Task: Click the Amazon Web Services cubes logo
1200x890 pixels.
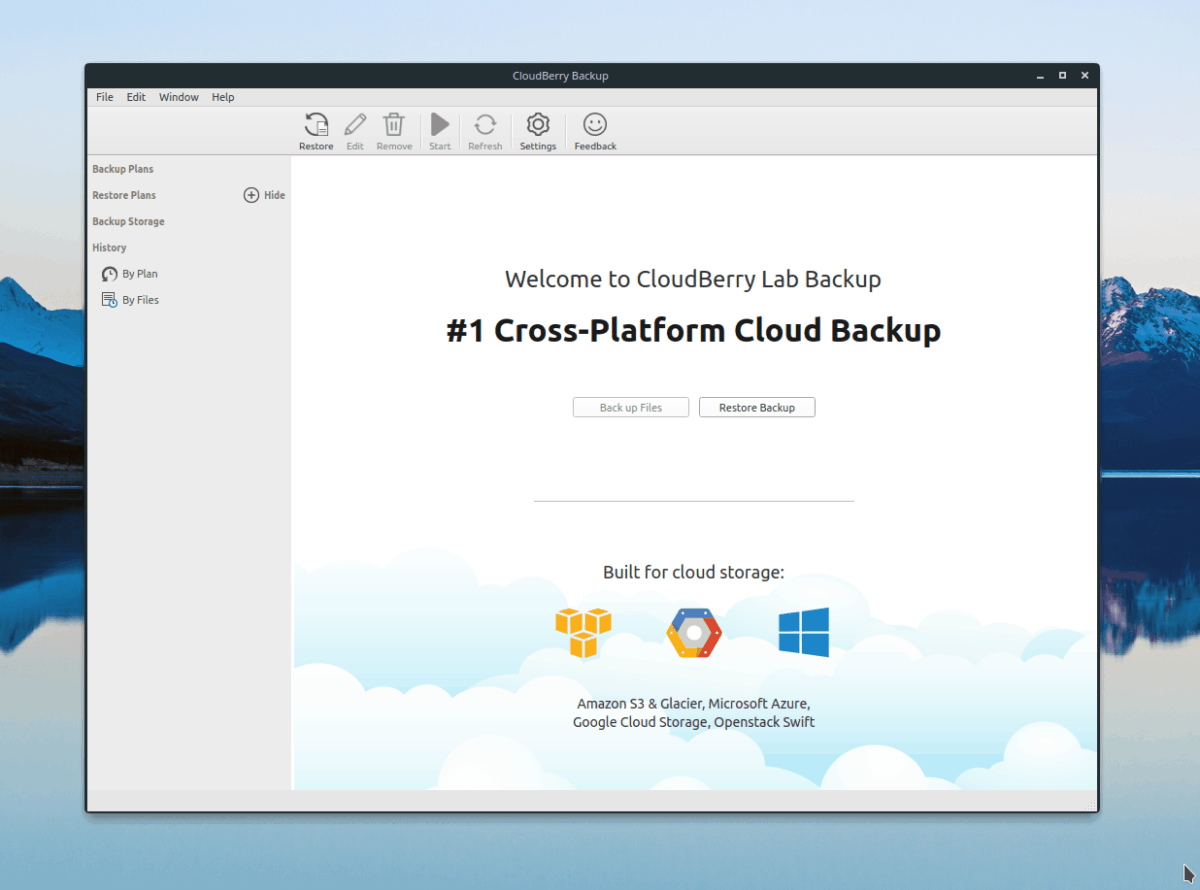Action: 583,631
